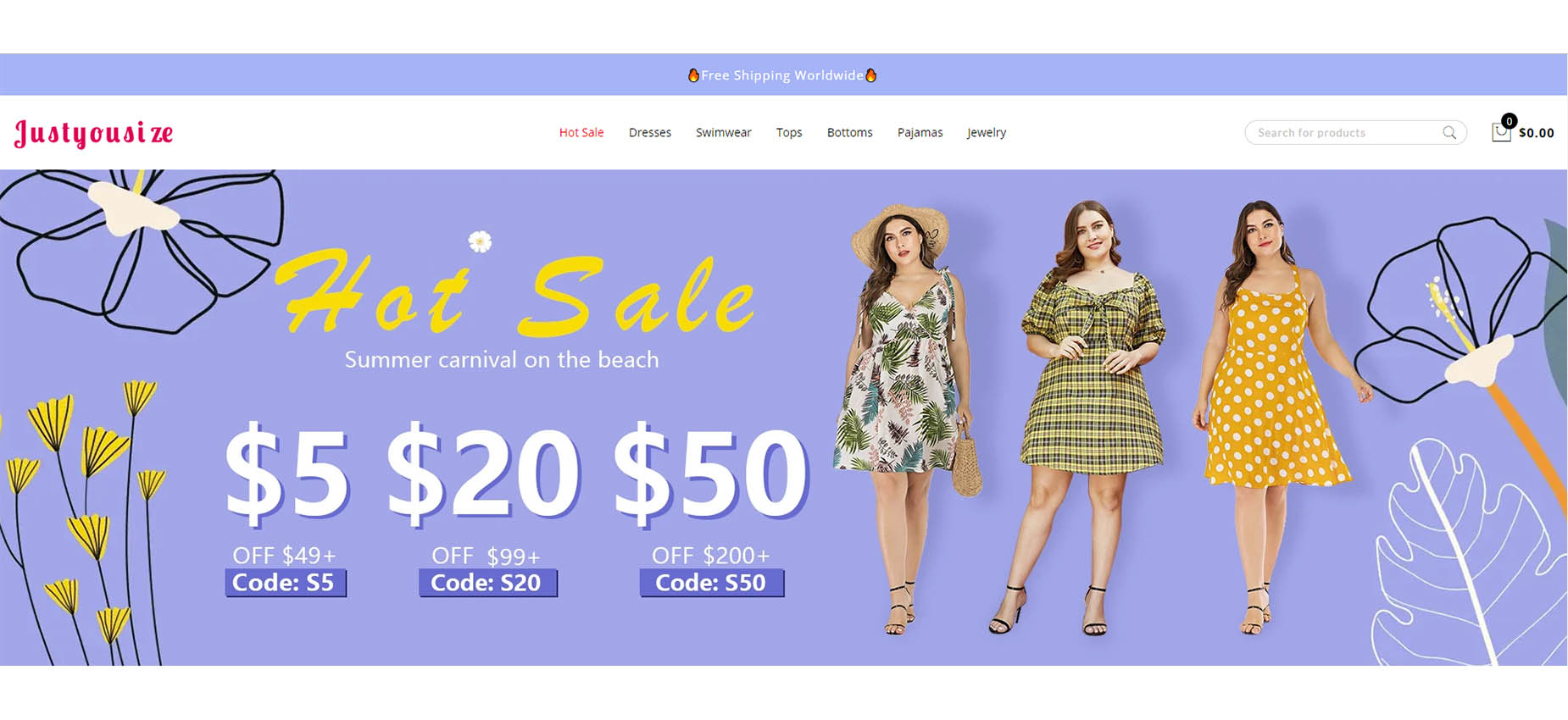Viewport: 1568px width, 720px height.
Task: Click the cart item count badge
Action: click(1509, 121)
